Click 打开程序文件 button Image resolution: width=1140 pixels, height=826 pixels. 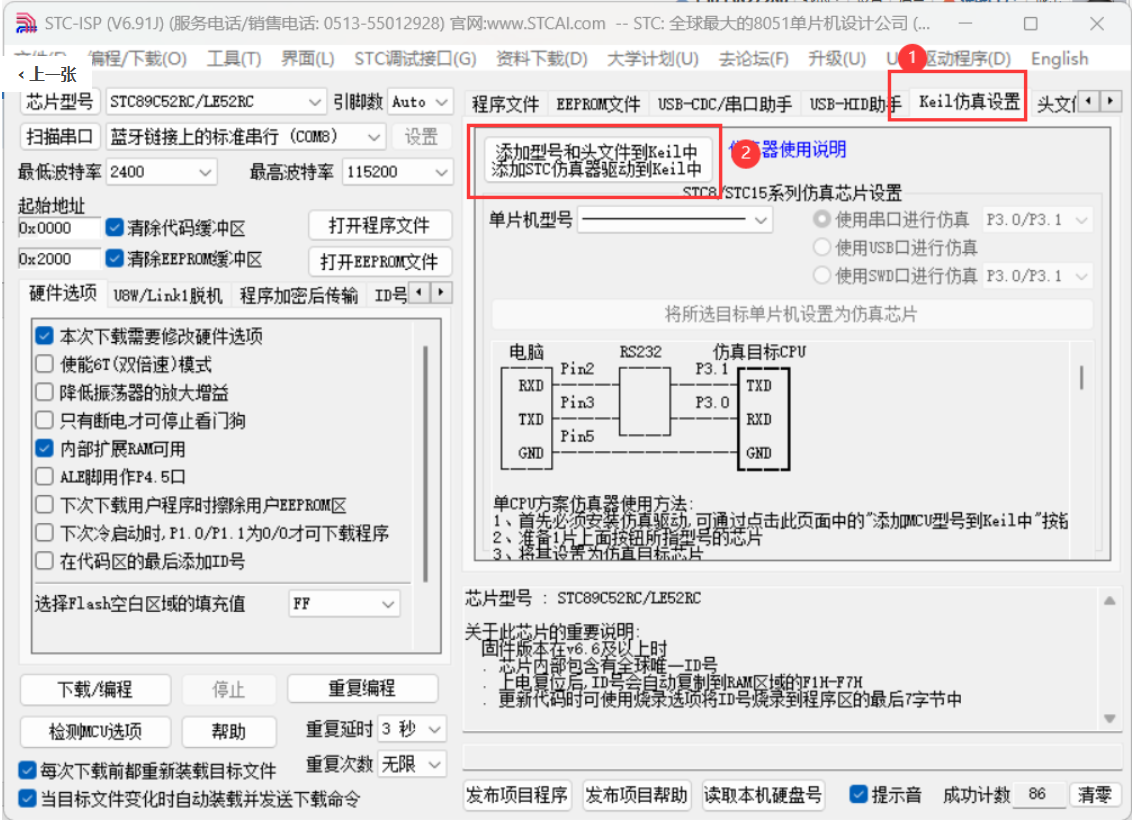(382, 227)
